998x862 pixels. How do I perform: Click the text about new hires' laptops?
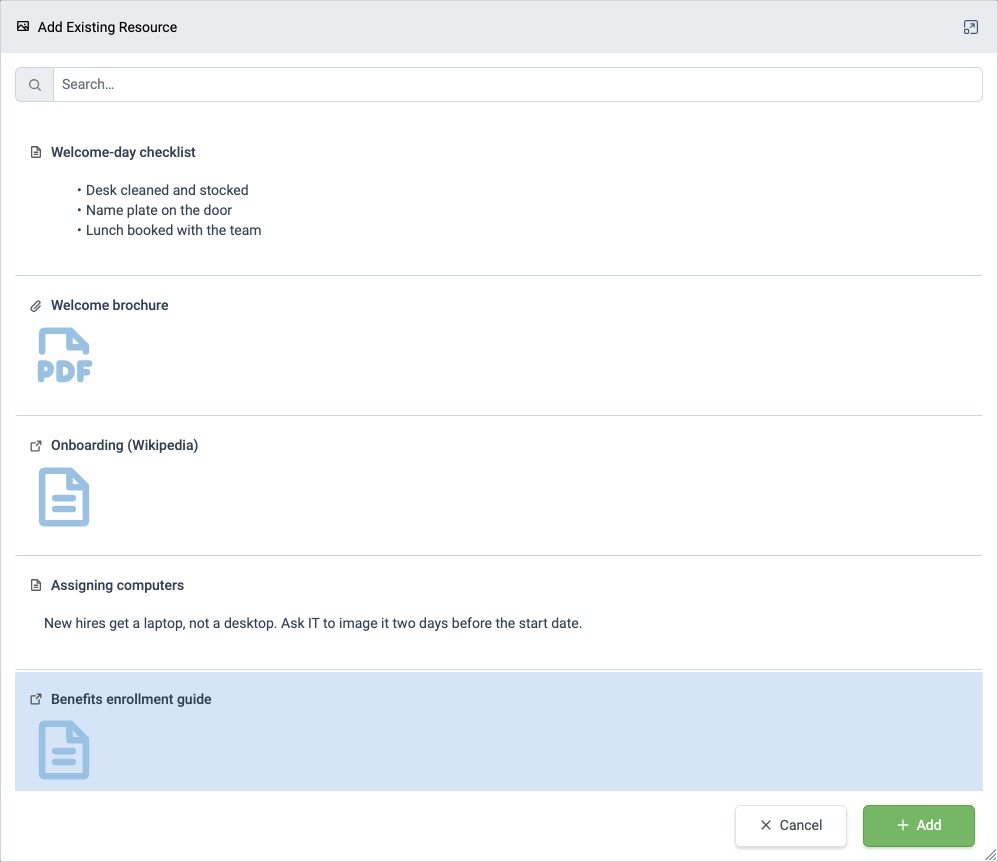point(313,623)
